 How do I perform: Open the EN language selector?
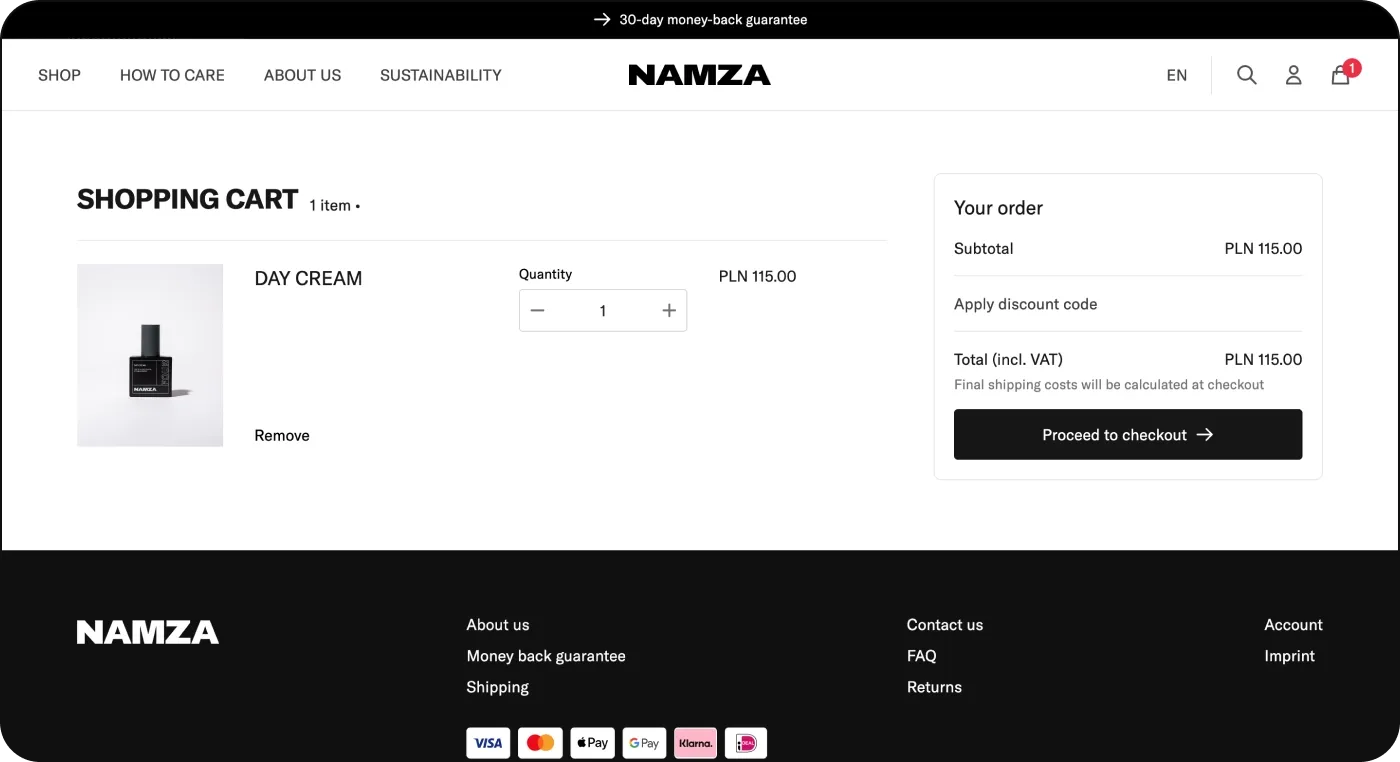[x=1176, y=74]
